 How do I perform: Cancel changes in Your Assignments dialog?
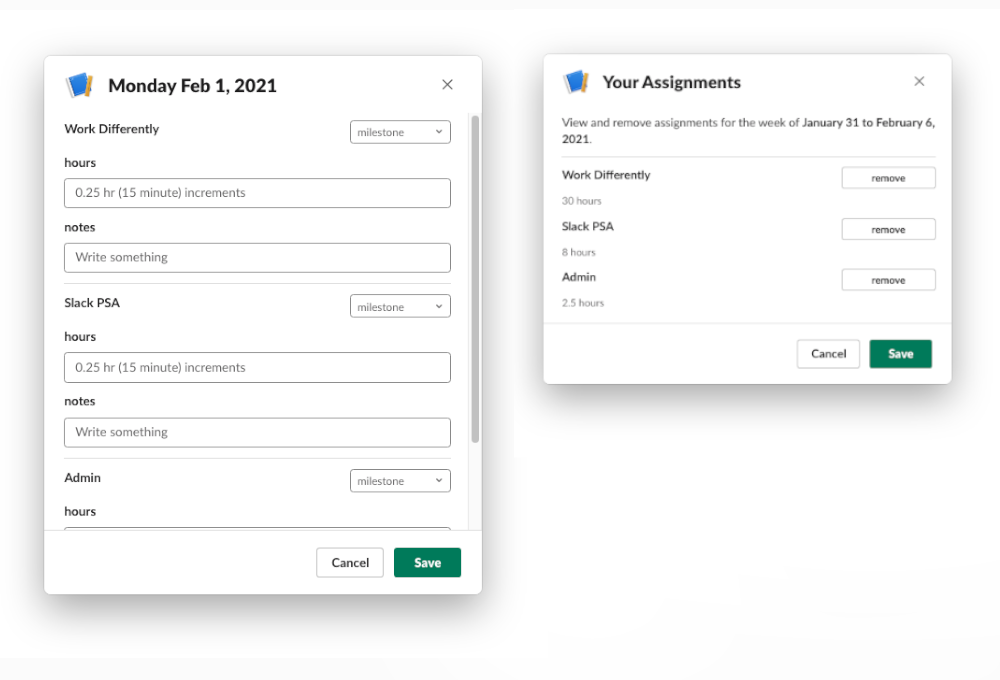pos(828,353)
